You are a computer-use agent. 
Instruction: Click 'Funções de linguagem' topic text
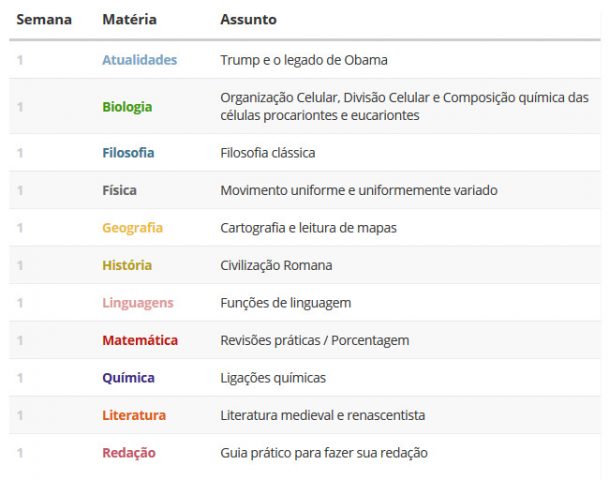[286, 303]
